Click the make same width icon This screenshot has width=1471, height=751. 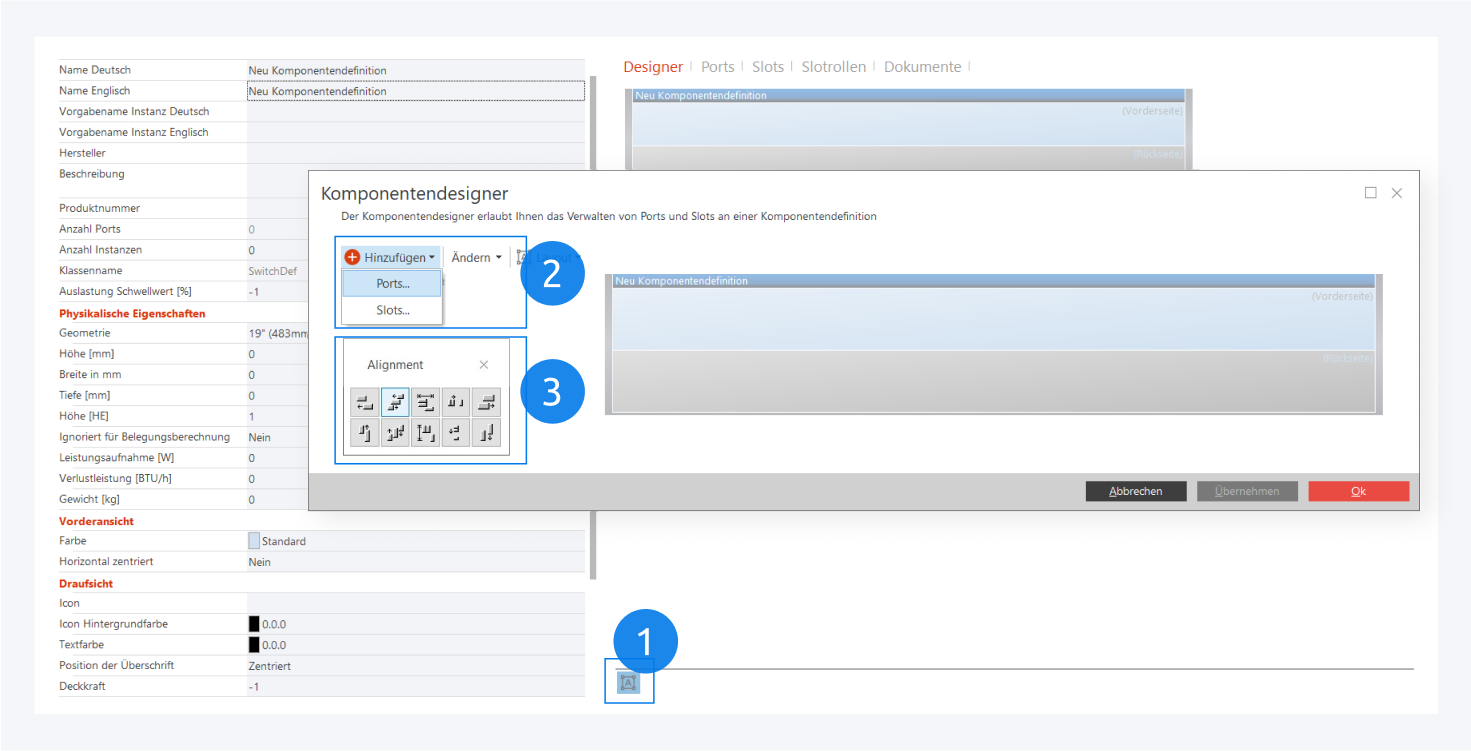[425, 403]
